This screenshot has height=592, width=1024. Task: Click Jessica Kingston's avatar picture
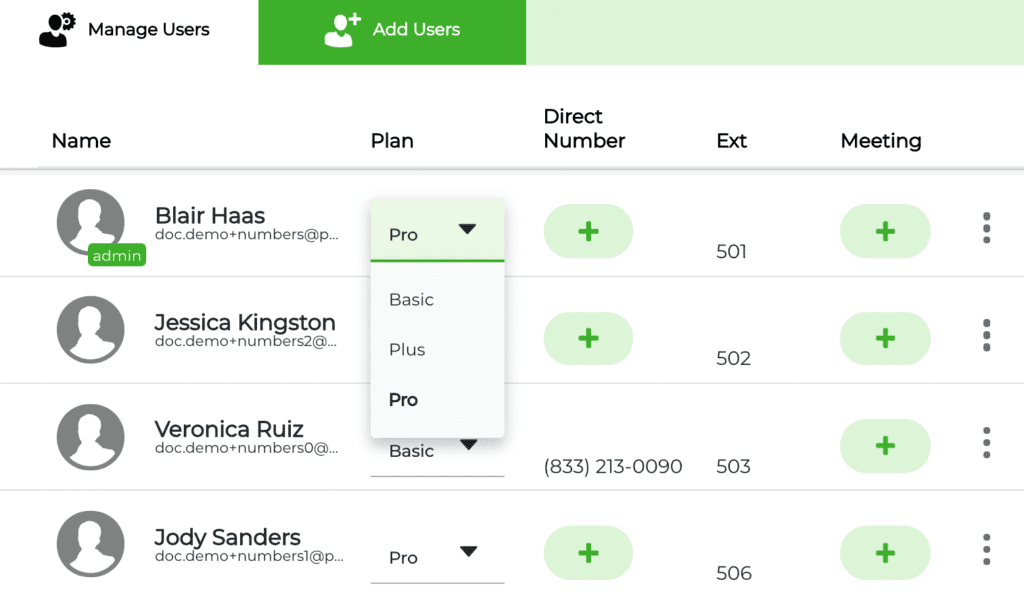point(90,329)
